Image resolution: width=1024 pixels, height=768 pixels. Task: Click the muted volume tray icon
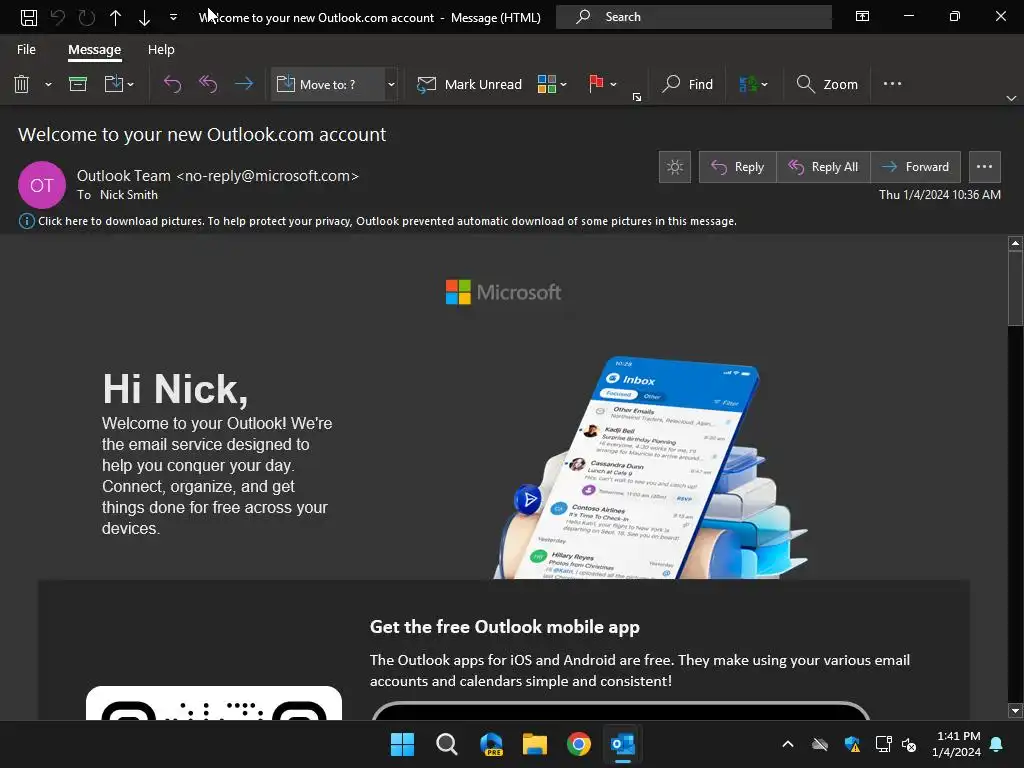909,744
